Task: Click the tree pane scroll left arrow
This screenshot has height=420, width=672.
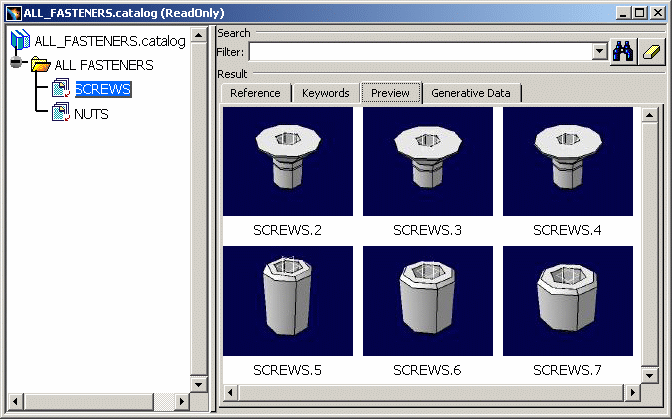Action: point(15,402)
